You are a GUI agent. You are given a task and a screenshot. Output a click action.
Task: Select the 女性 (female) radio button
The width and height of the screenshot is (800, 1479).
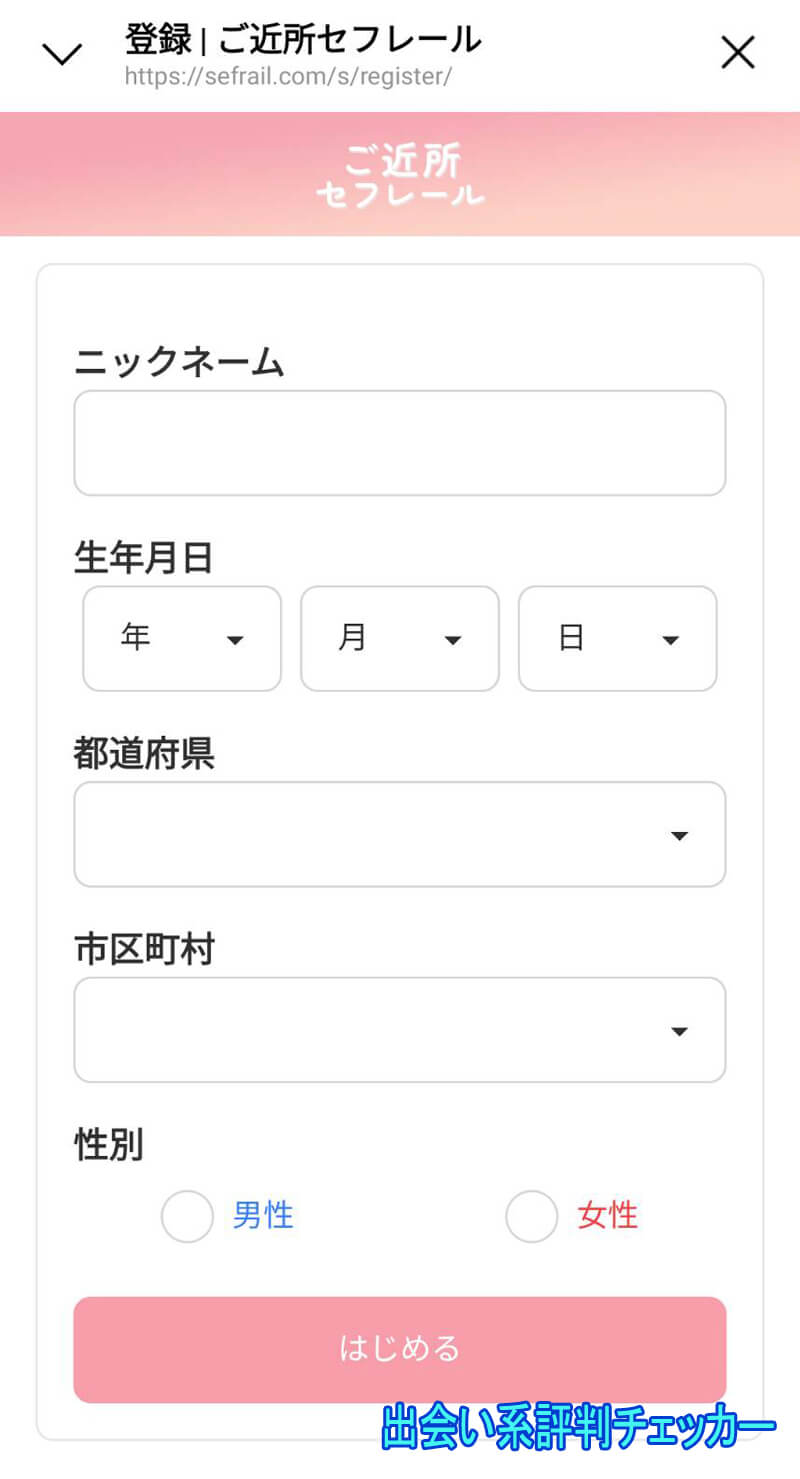[x=531, y=1216]
